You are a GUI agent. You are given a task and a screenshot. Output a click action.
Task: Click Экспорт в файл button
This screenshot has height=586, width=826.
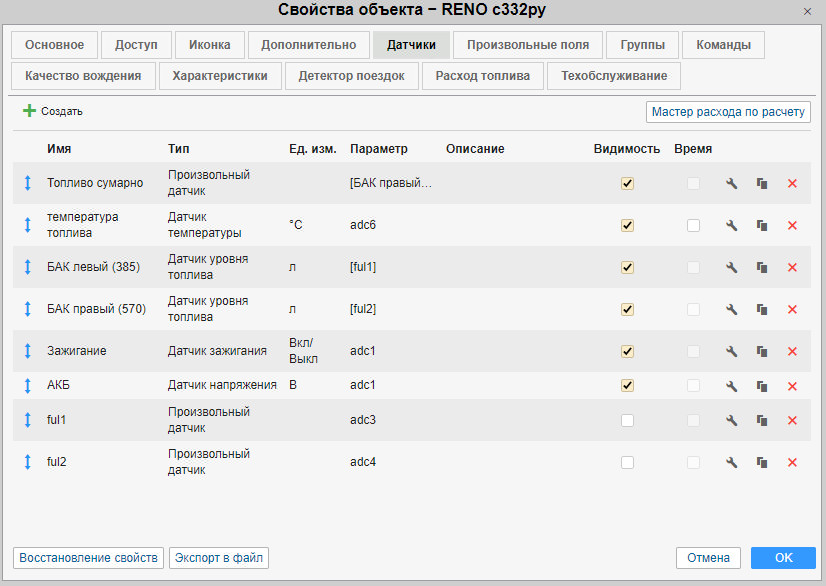219,558
